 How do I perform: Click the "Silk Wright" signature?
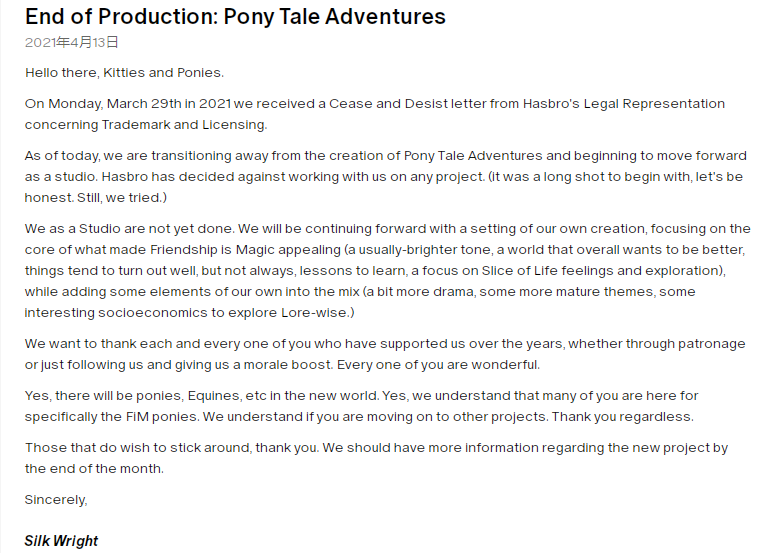(x=62, y=541)
